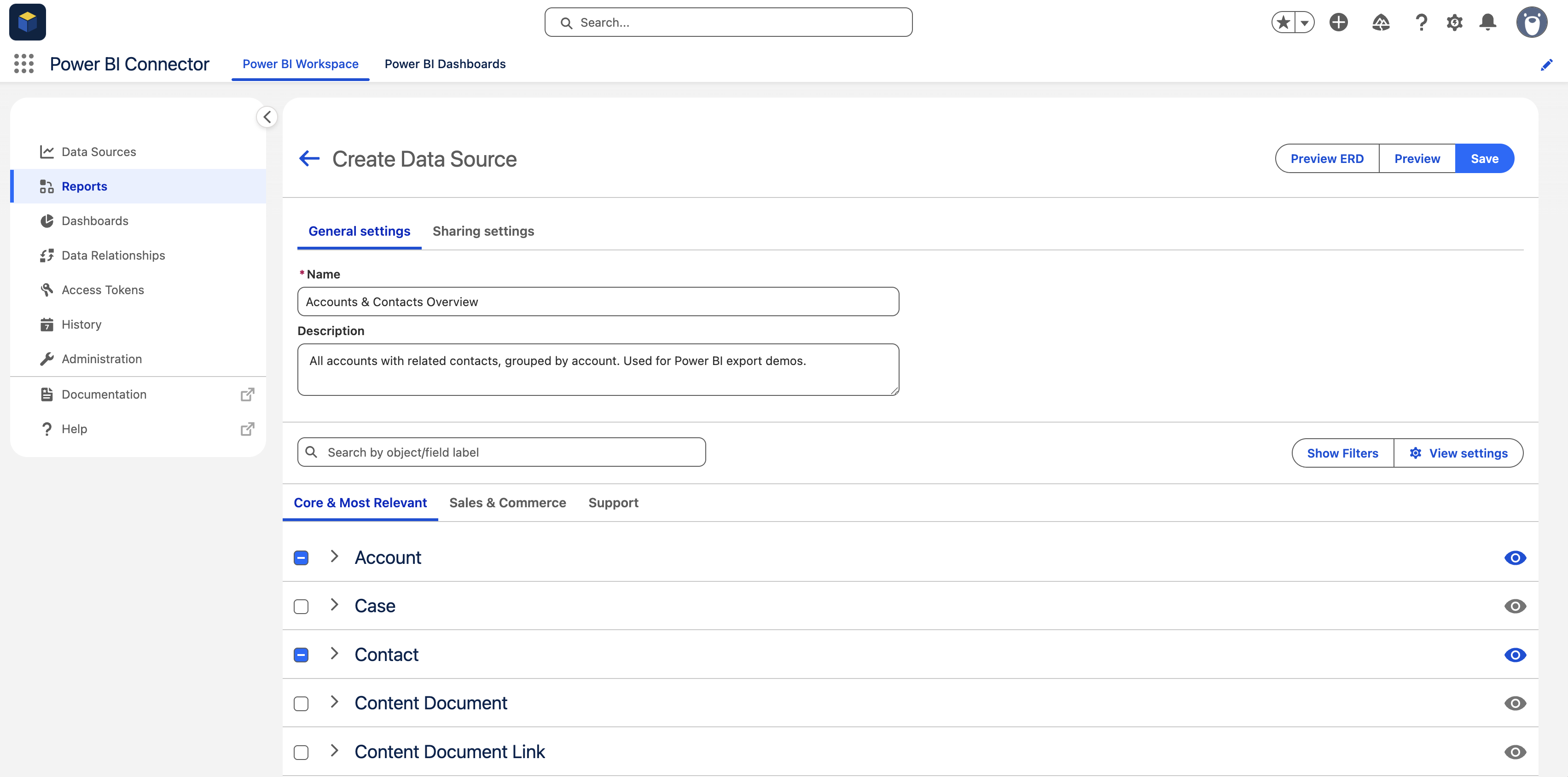Click the Show Filters button

pyautogui.click(x=1342, y=453)
